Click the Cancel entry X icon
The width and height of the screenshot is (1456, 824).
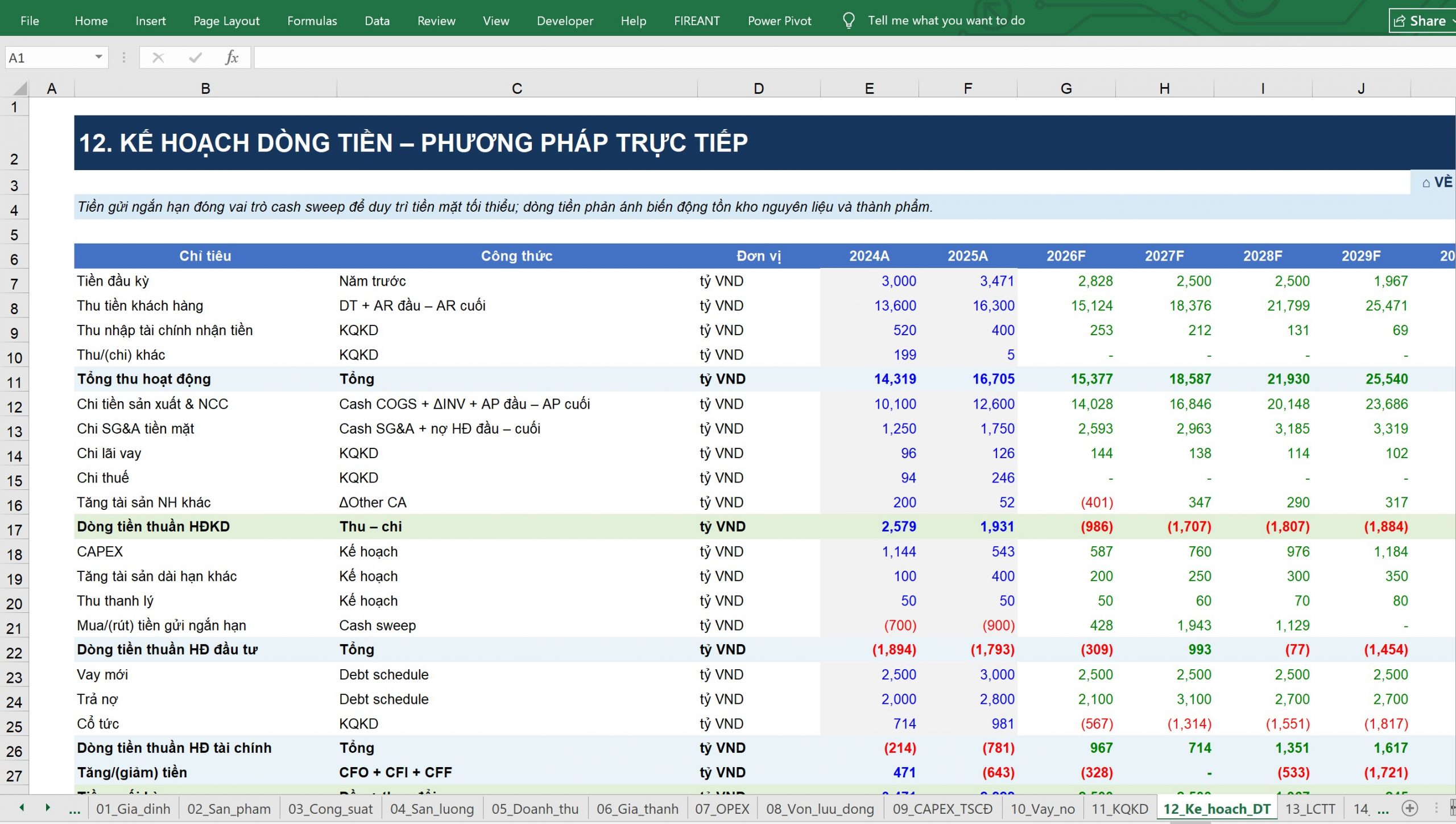pos(158,57)
